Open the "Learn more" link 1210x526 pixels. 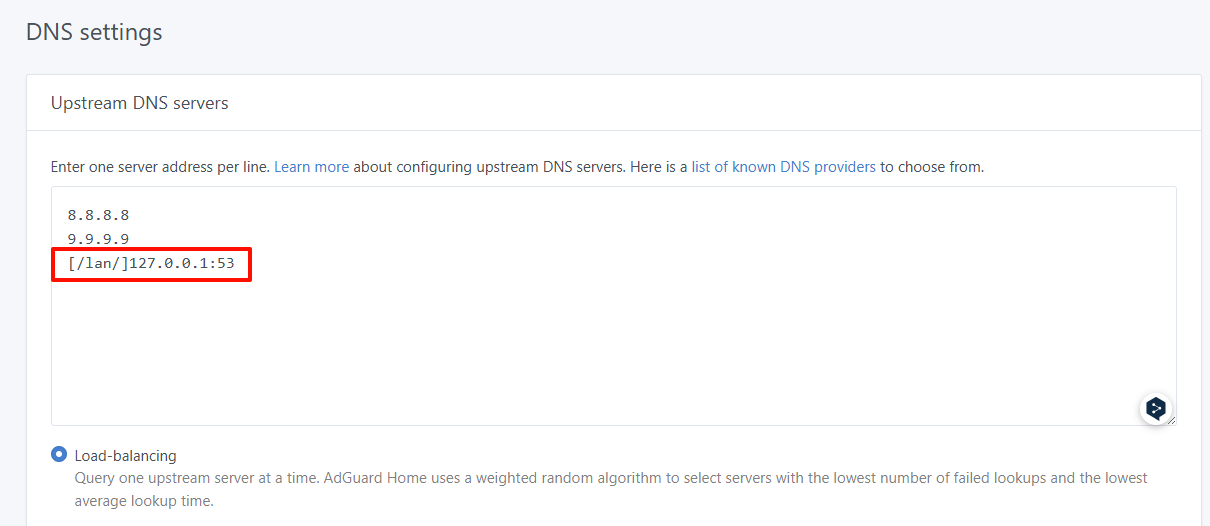click(x=311, y=167)
